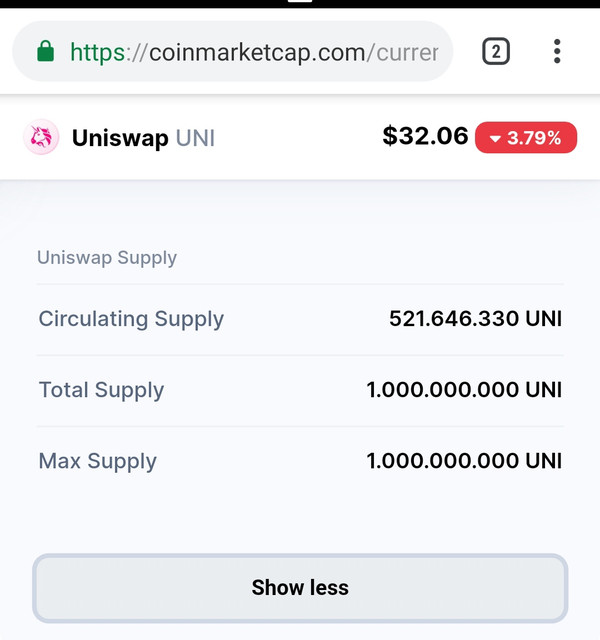Tap the Uniswap Supply section header
This screenshot has width=600, height=640.
pyautogui.click(x=107, y=258)
